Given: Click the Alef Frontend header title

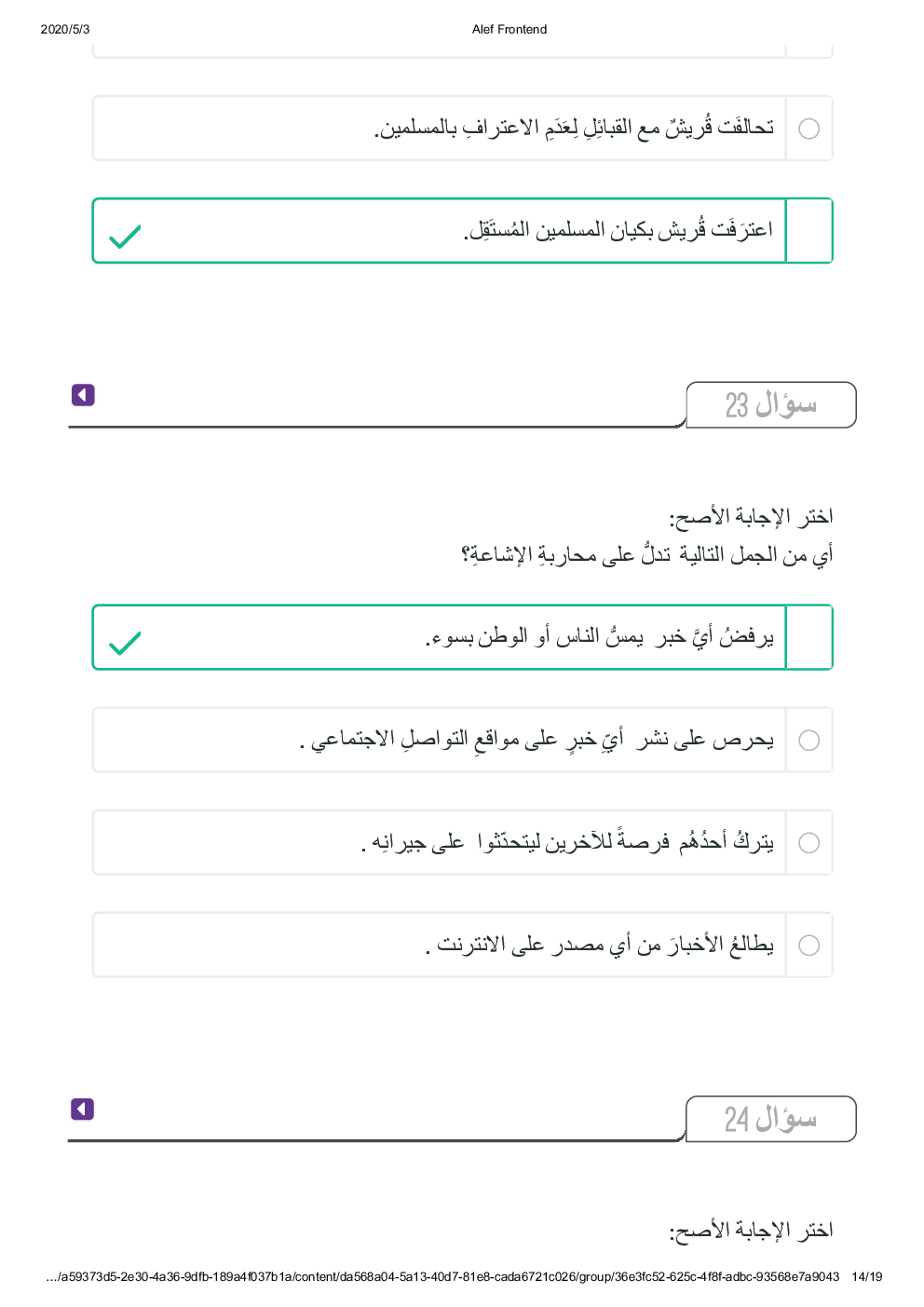Looking at the screenshot, I should pos(509,30).
